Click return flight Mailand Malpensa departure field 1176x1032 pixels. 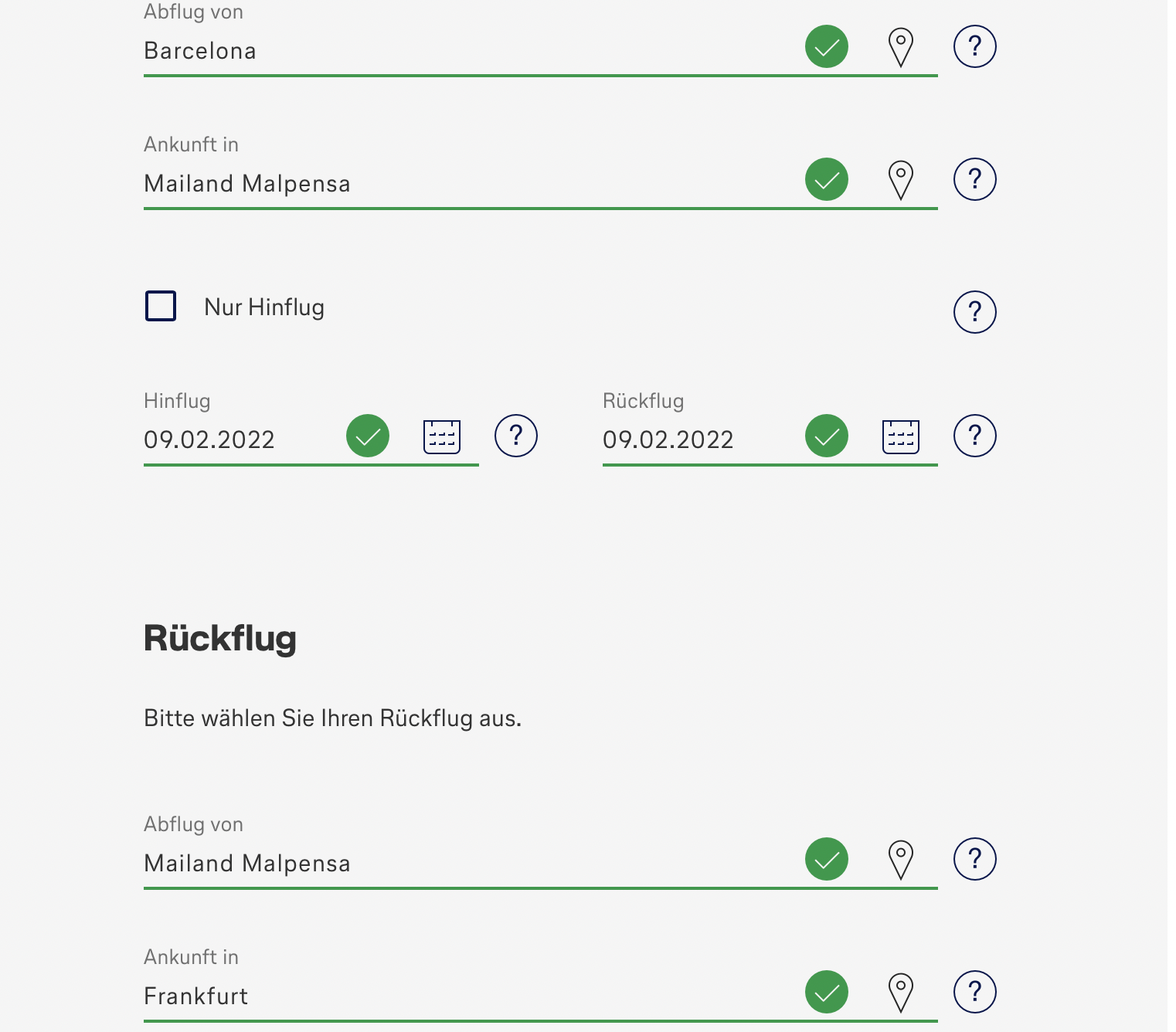tap(464, 864)
